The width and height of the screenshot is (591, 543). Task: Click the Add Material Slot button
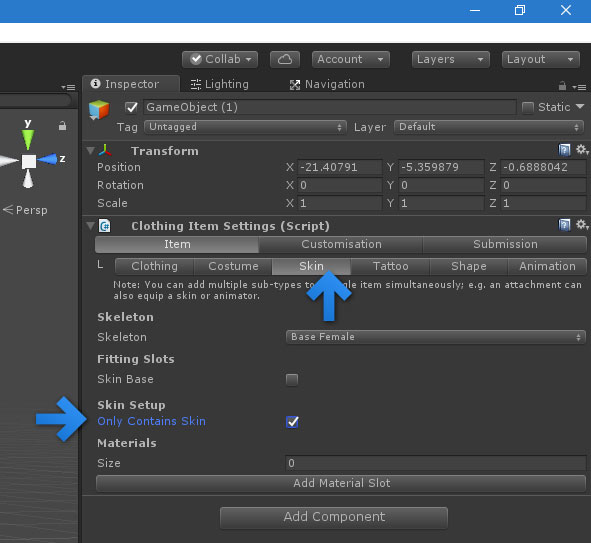pos(341,483)
